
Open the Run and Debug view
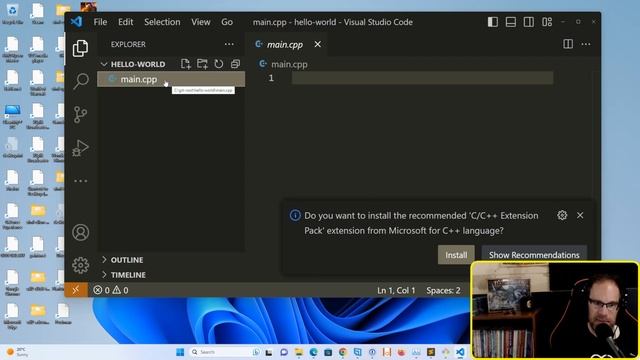tap(80, 148)
